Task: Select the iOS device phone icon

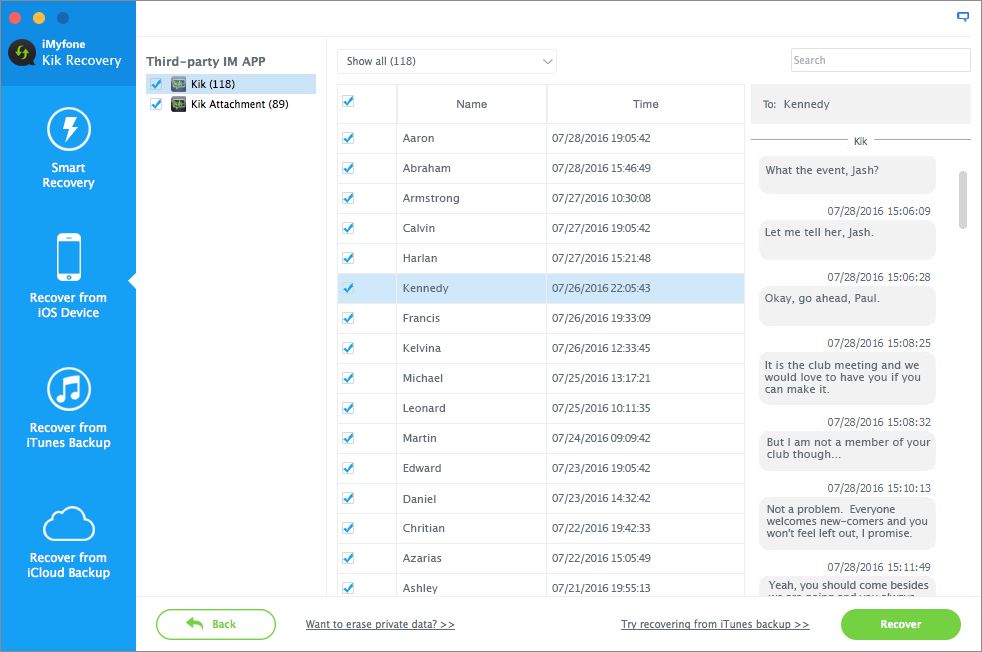Action: pyautogui.click(x=69, y=257)
